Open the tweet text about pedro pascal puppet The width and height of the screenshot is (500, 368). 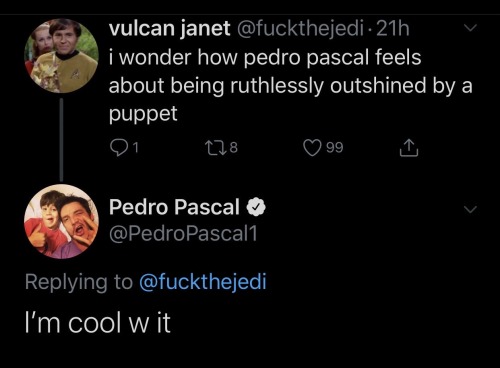(291, 86)
